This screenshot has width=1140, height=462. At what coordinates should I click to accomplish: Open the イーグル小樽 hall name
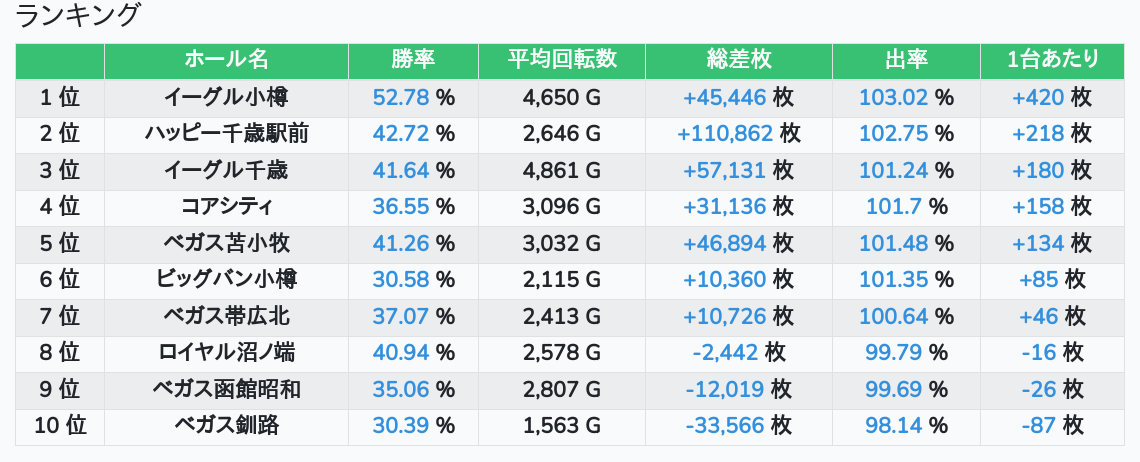(226, 98)
